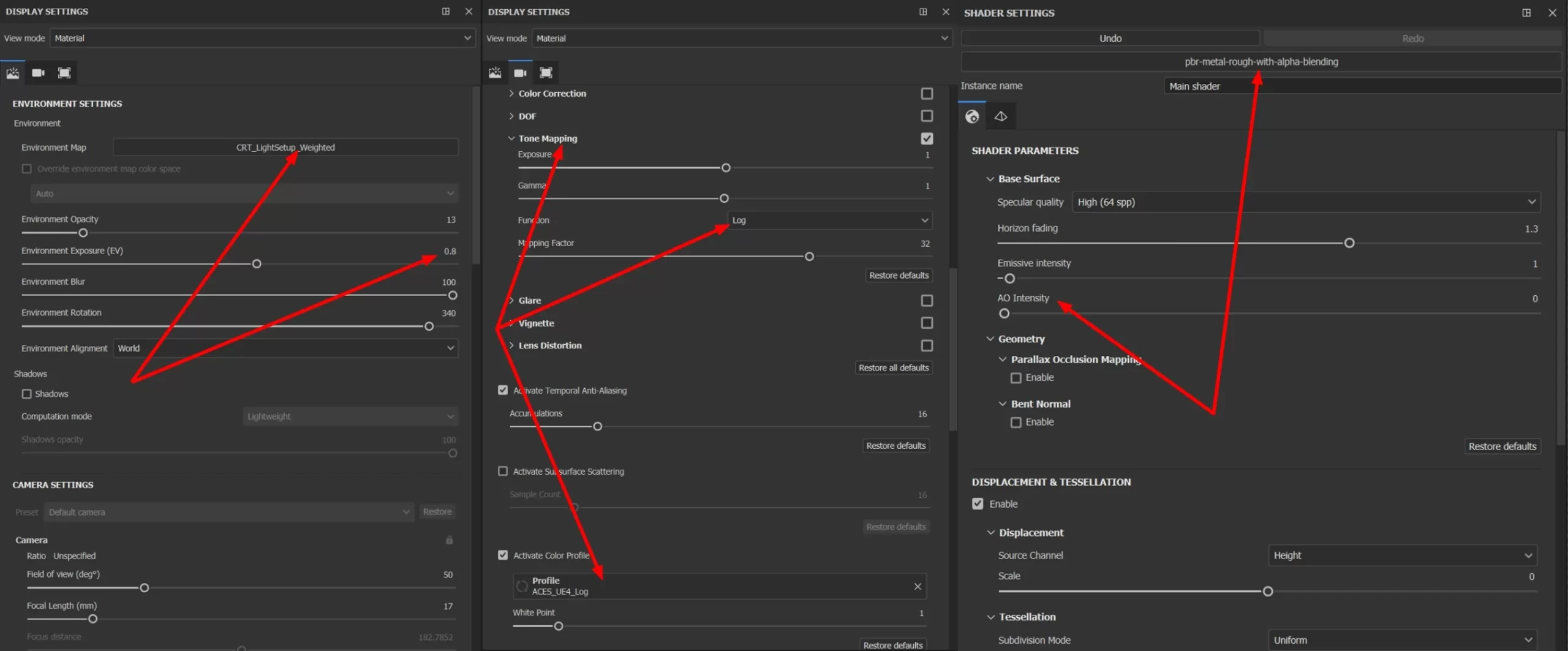Collapse the Base Surface section
The image size is (1568, 651).
pyautogui.click(x=990, y=179)
